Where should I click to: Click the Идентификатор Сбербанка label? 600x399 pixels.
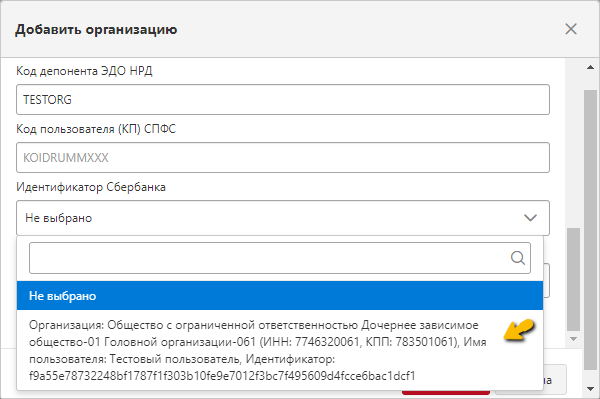(91, 187)
